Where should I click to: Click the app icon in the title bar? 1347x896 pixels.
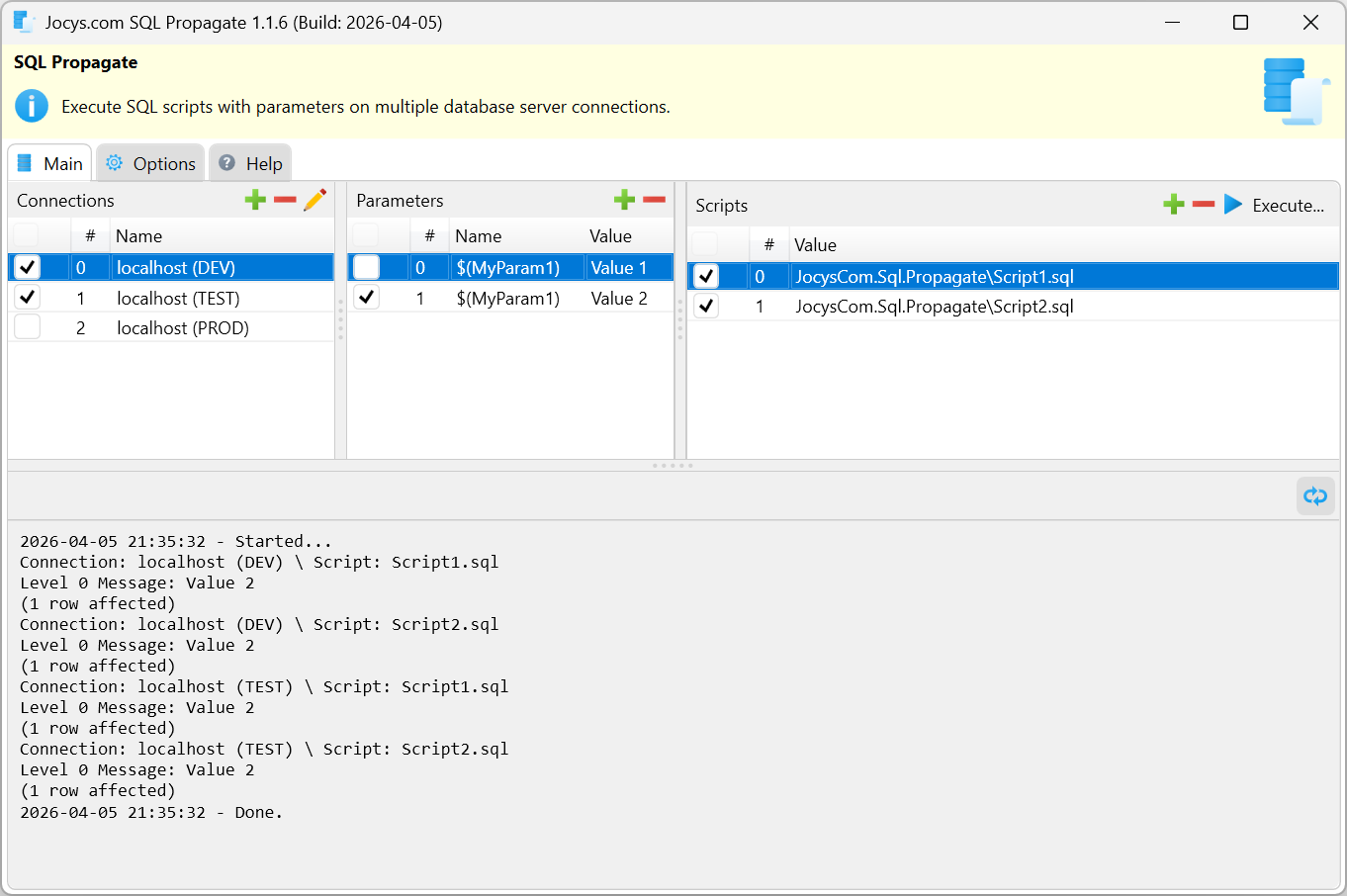tap(24, 22)
